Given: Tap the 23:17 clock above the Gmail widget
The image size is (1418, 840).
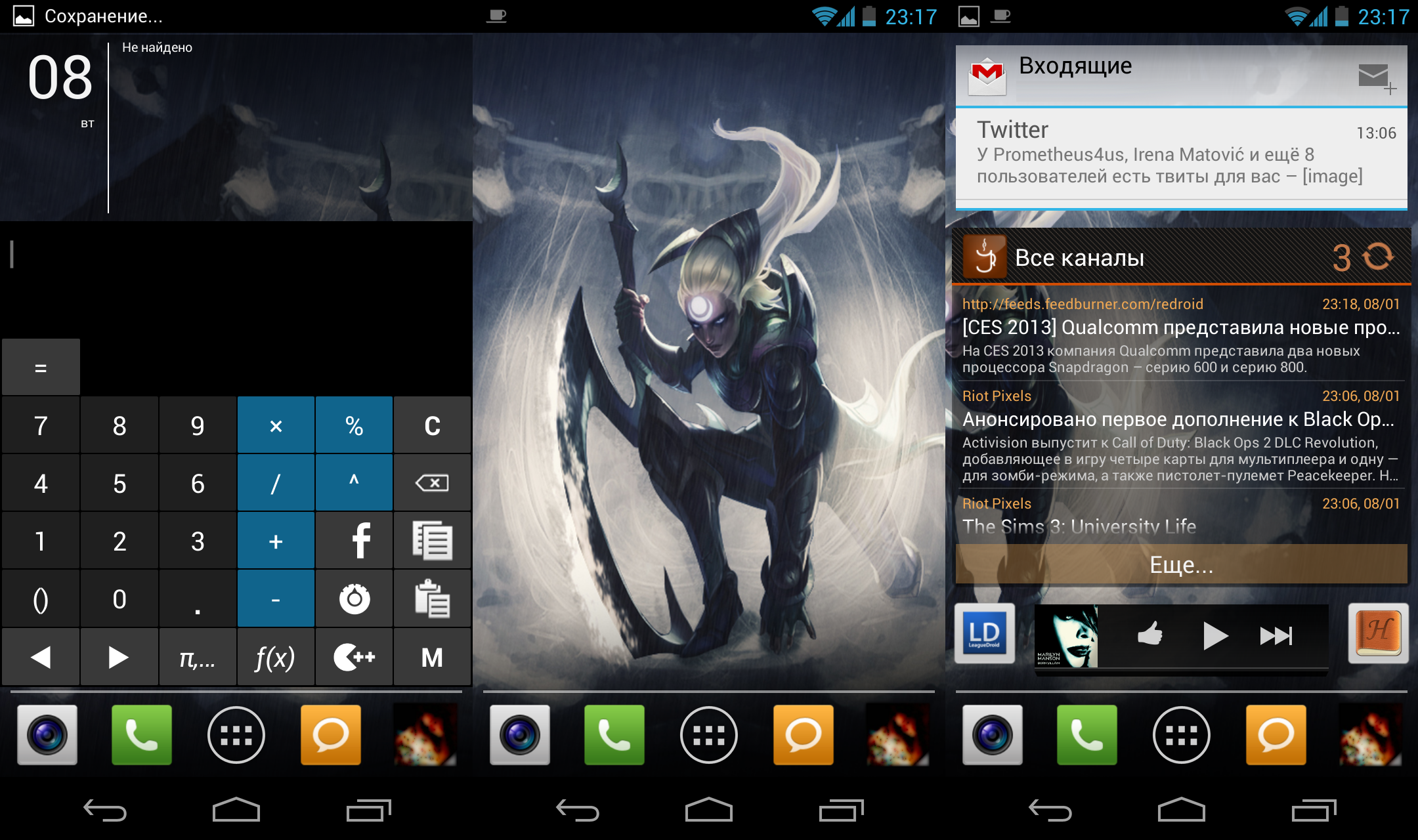Looking at the screenshot, I should (x=1383, y=16).
